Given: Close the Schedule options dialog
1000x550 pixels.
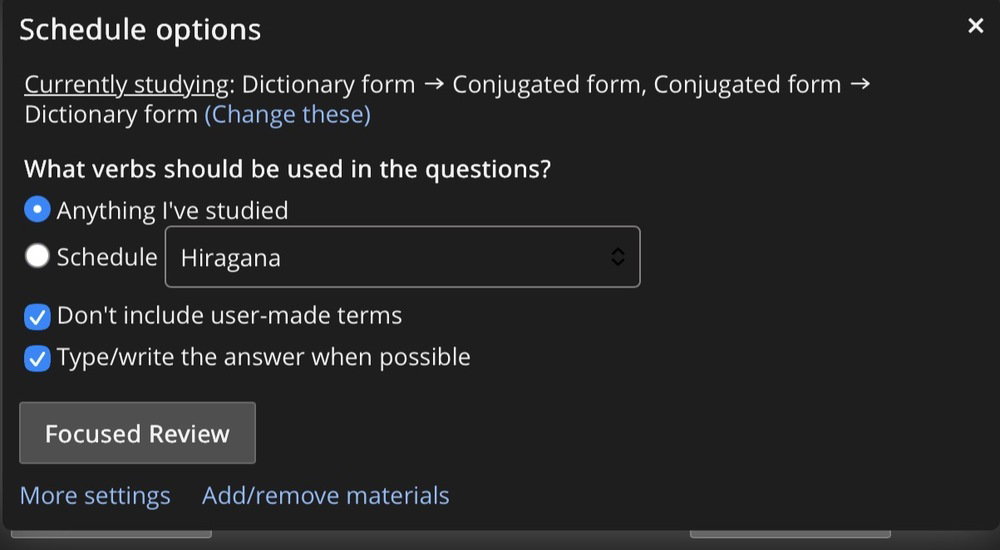Looking at the screenshot, I should point(976,26).
